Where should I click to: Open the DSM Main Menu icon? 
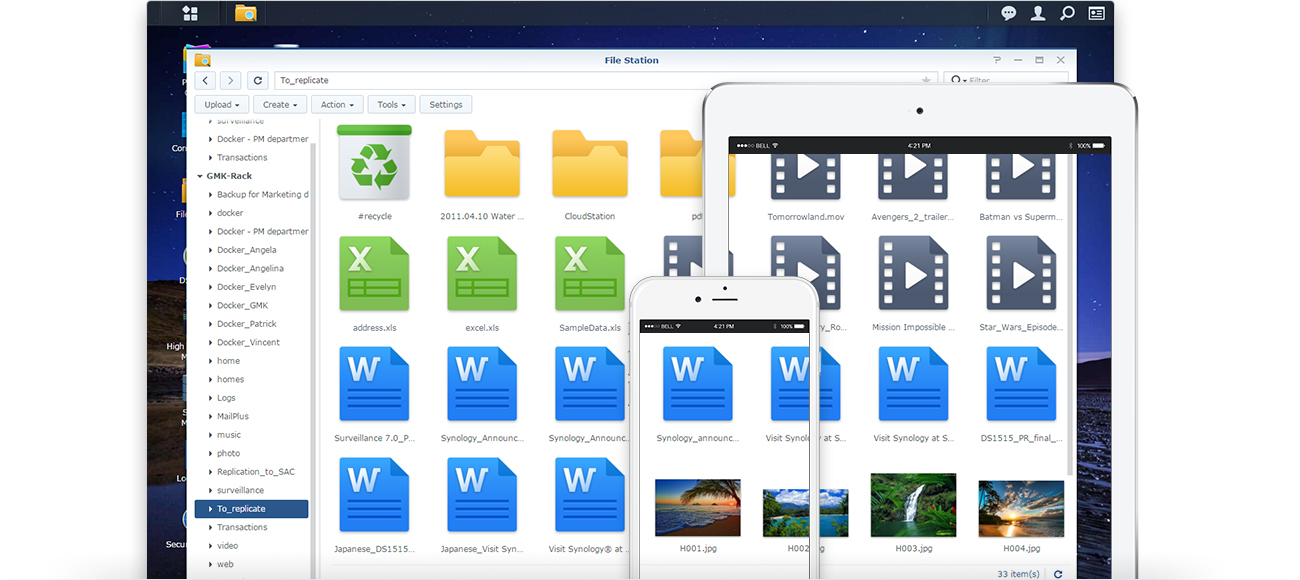point(190,13)
